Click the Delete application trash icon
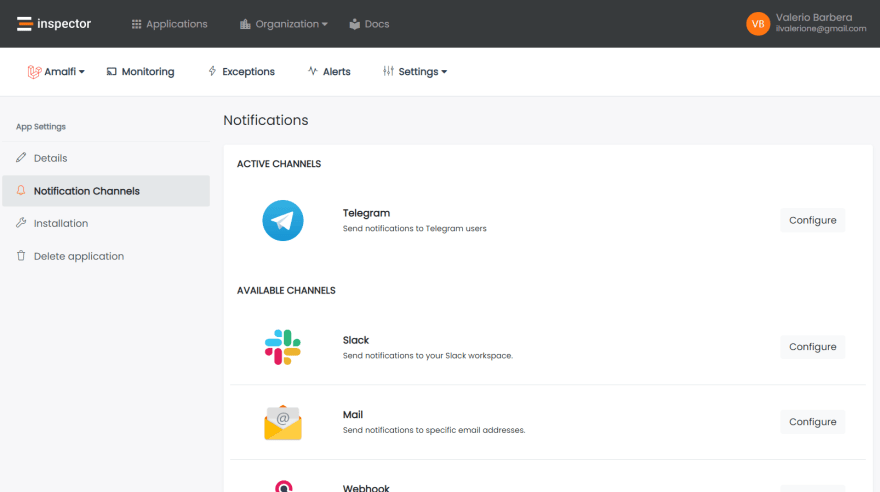 [21, 256]
